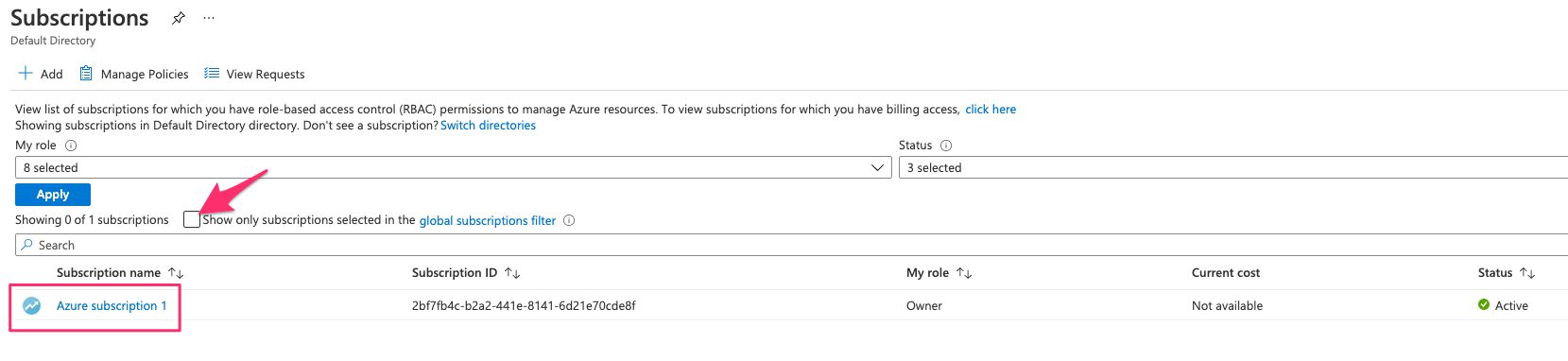Viewport: 1568px width, 361px height.
Task: Click the Subscriptions page title
Action: click(x=79, y=18)
